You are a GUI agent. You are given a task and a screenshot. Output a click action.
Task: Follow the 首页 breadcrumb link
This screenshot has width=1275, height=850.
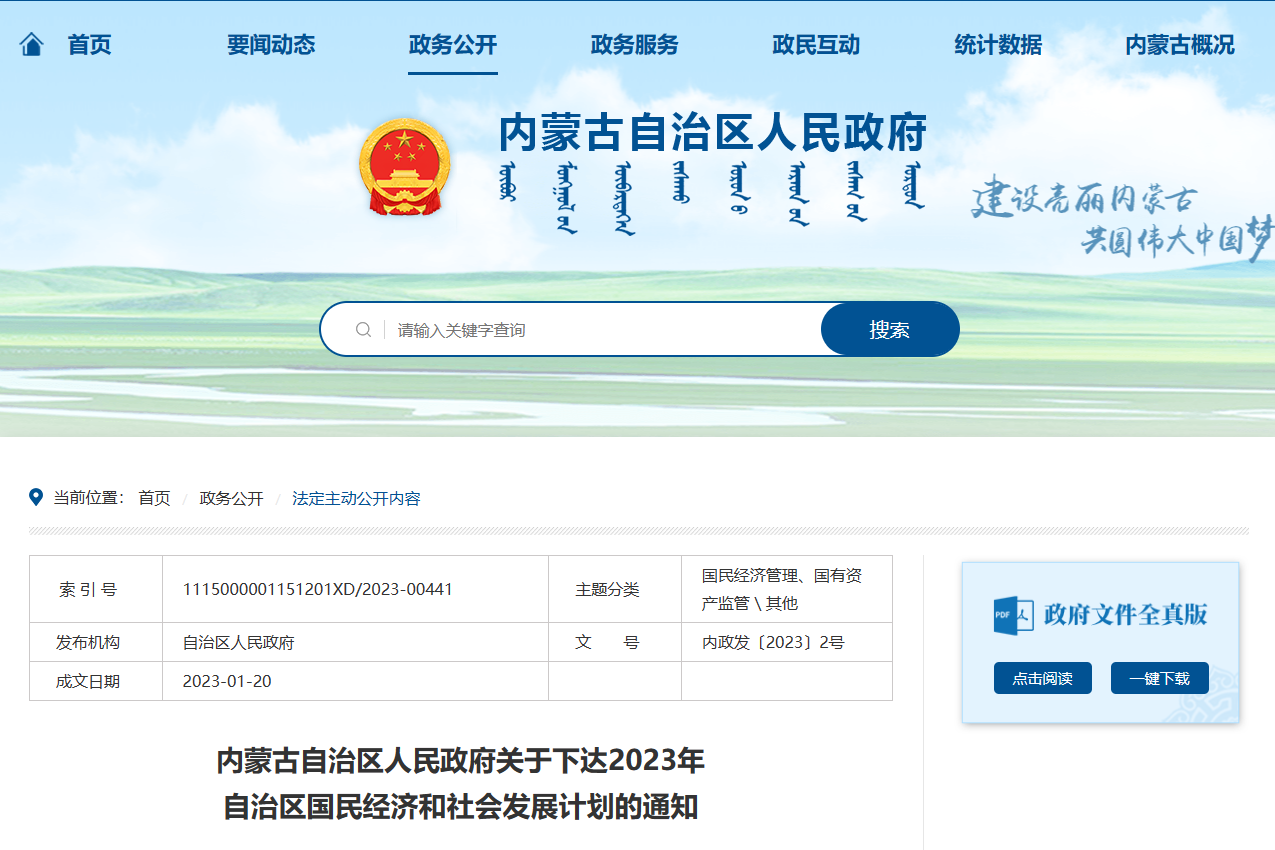tap(154, 498)
